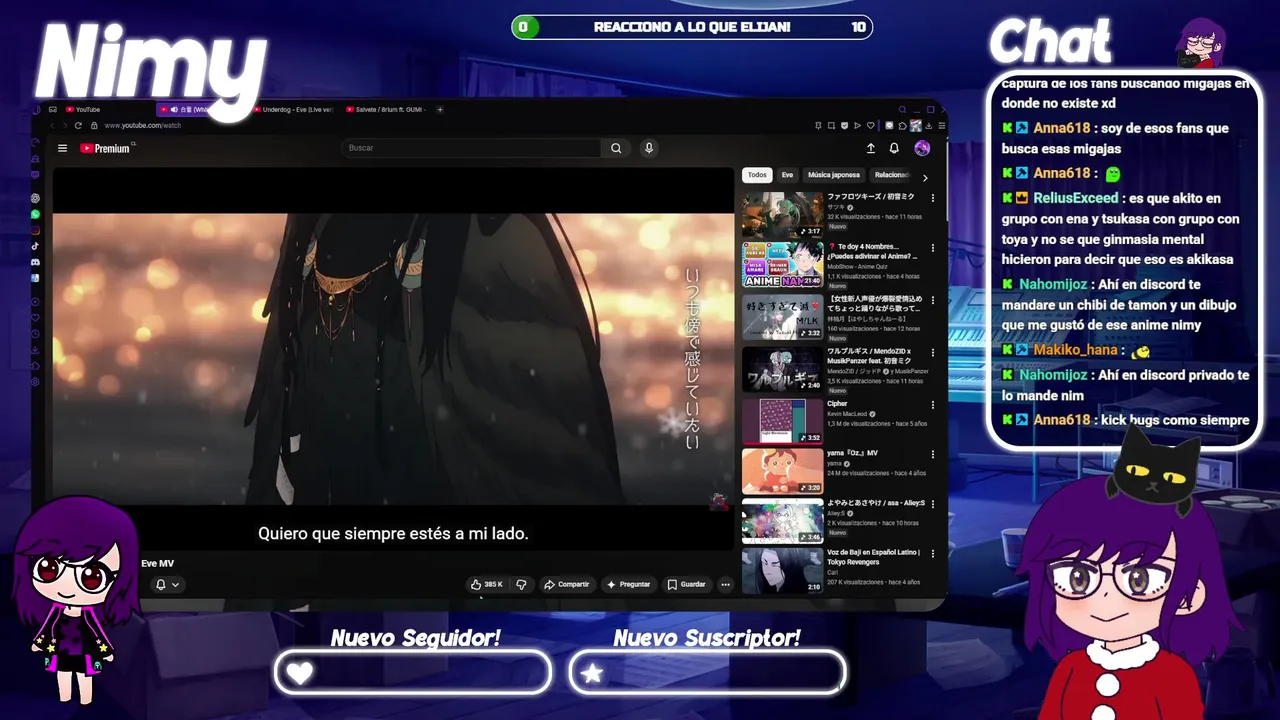1280x720 pixels.
Task: Open history clock icon in browser sidebar
Action: (x=35, y=334)
